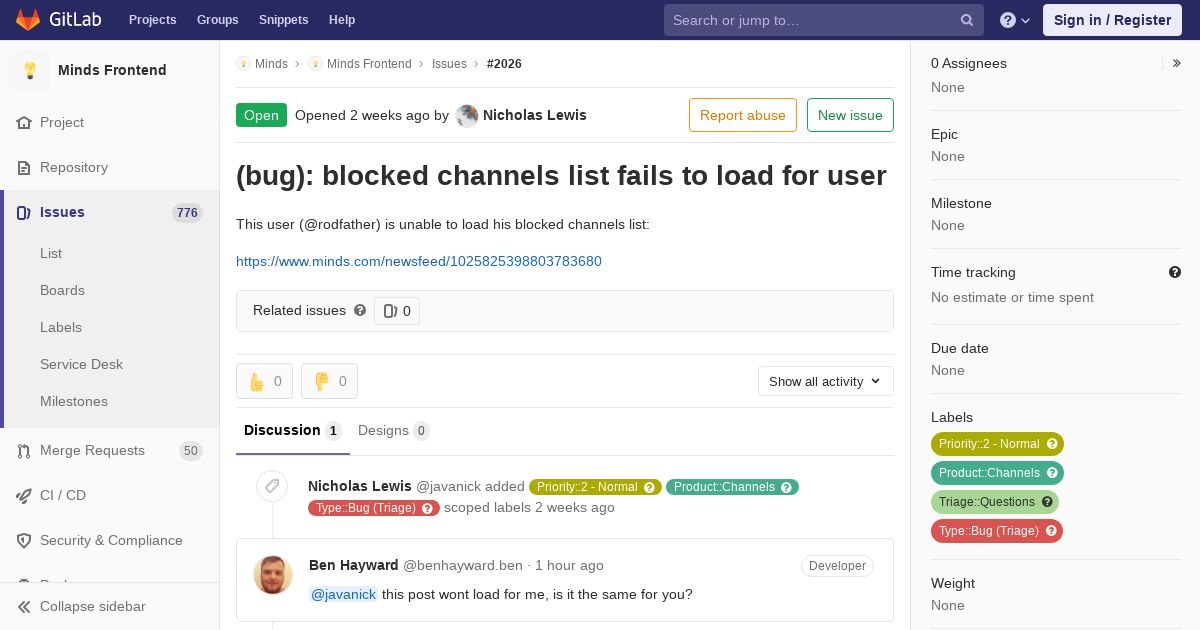The image size is (1200, 630).
Task: Click the GitLab fox logo
Action: coord(28,20)
